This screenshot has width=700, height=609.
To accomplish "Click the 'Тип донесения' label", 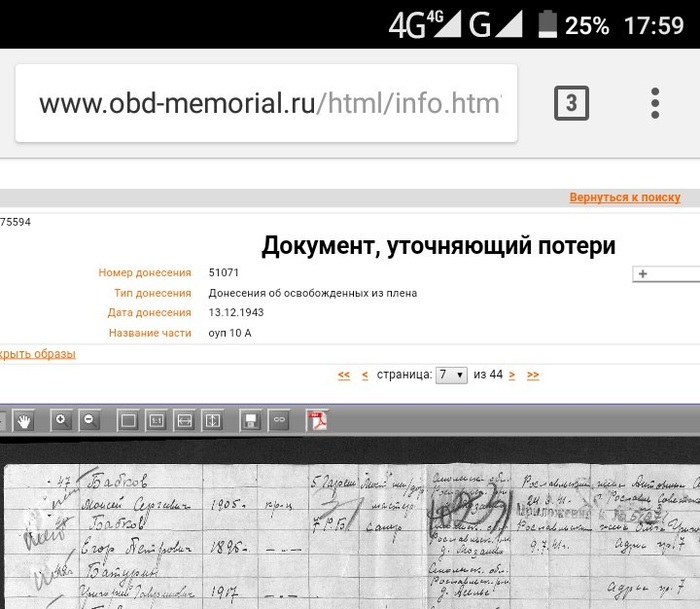I will point(152,293).
